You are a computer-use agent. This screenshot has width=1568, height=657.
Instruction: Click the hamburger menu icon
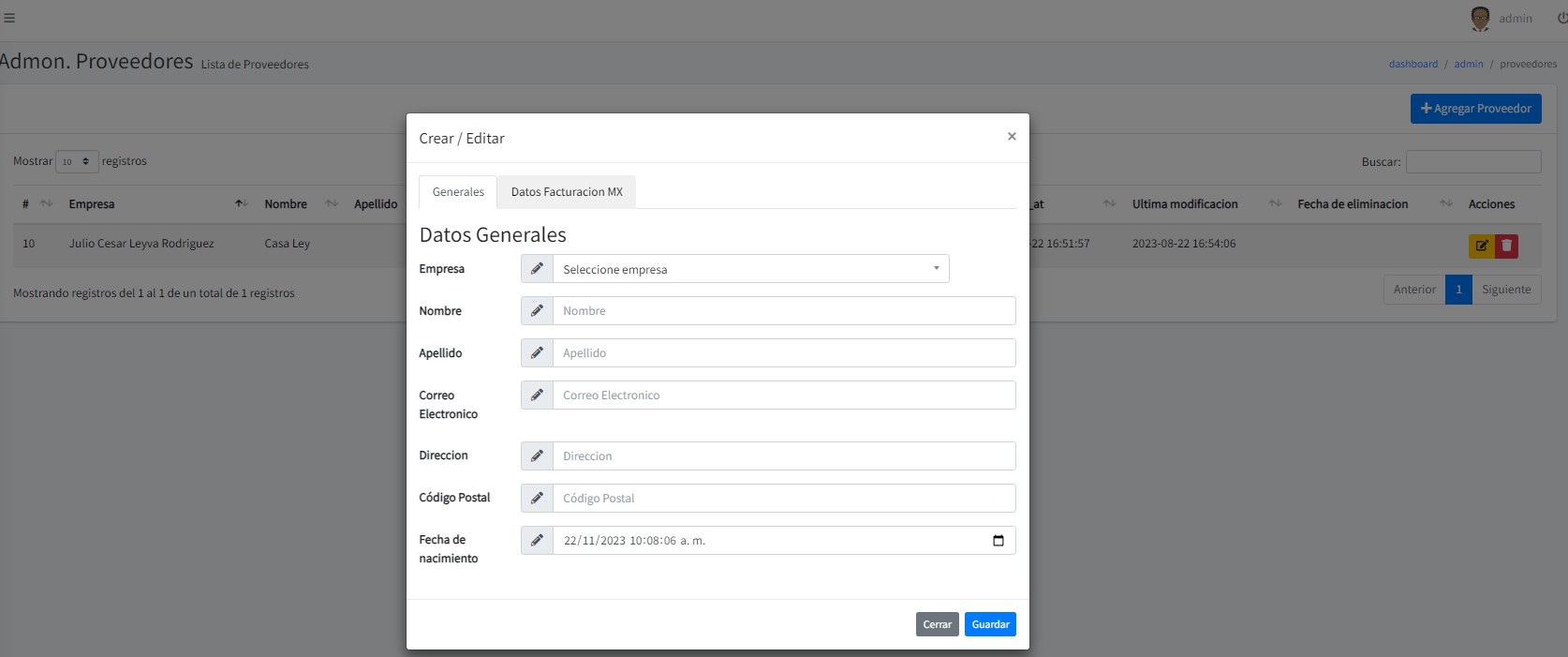tap(9, 18)
